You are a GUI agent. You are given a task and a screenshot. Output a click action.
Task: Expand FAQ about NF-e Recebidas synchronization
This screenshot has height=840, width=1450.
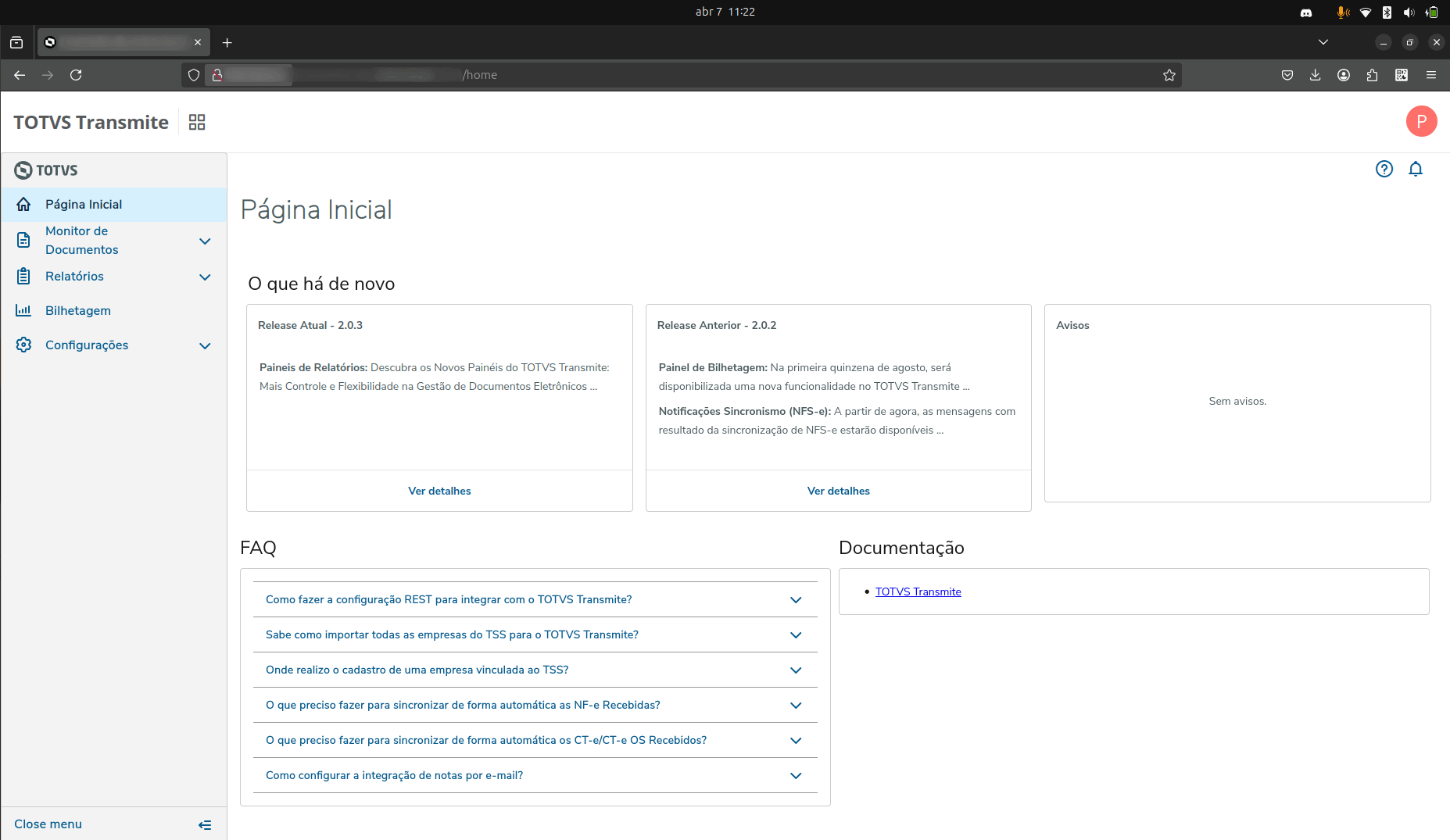coord(796,706)
